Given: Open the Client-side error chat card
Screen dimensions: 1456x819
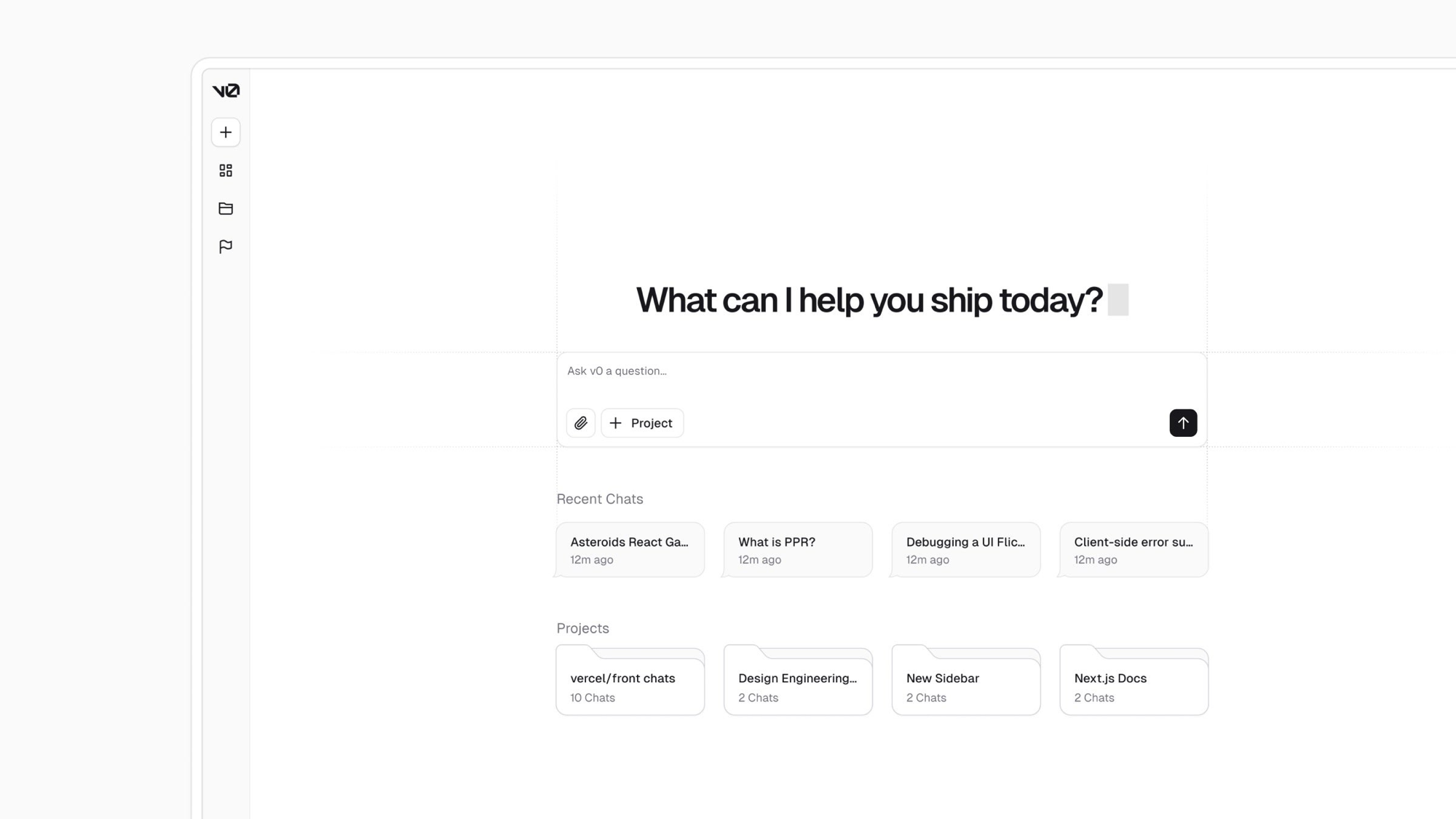Looking at the screenshot, I should [1133, 550].
